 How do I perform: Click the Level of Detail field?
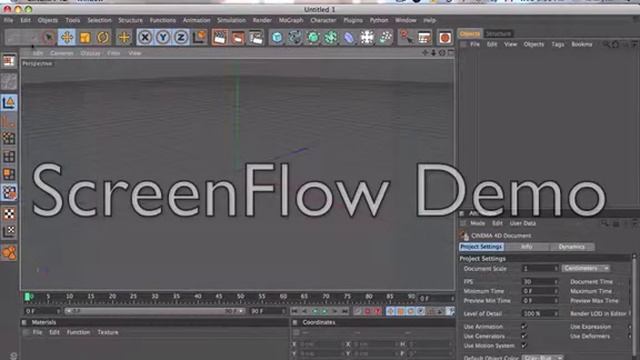pos(540,313)
